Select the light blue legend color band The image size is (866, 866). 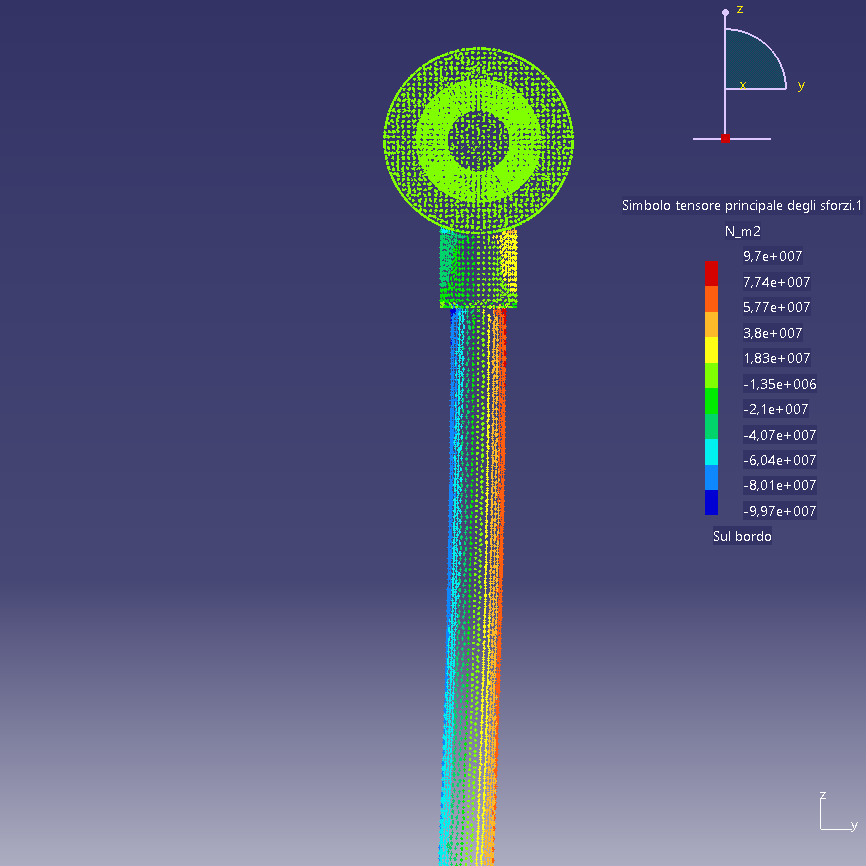pos(711,477)
